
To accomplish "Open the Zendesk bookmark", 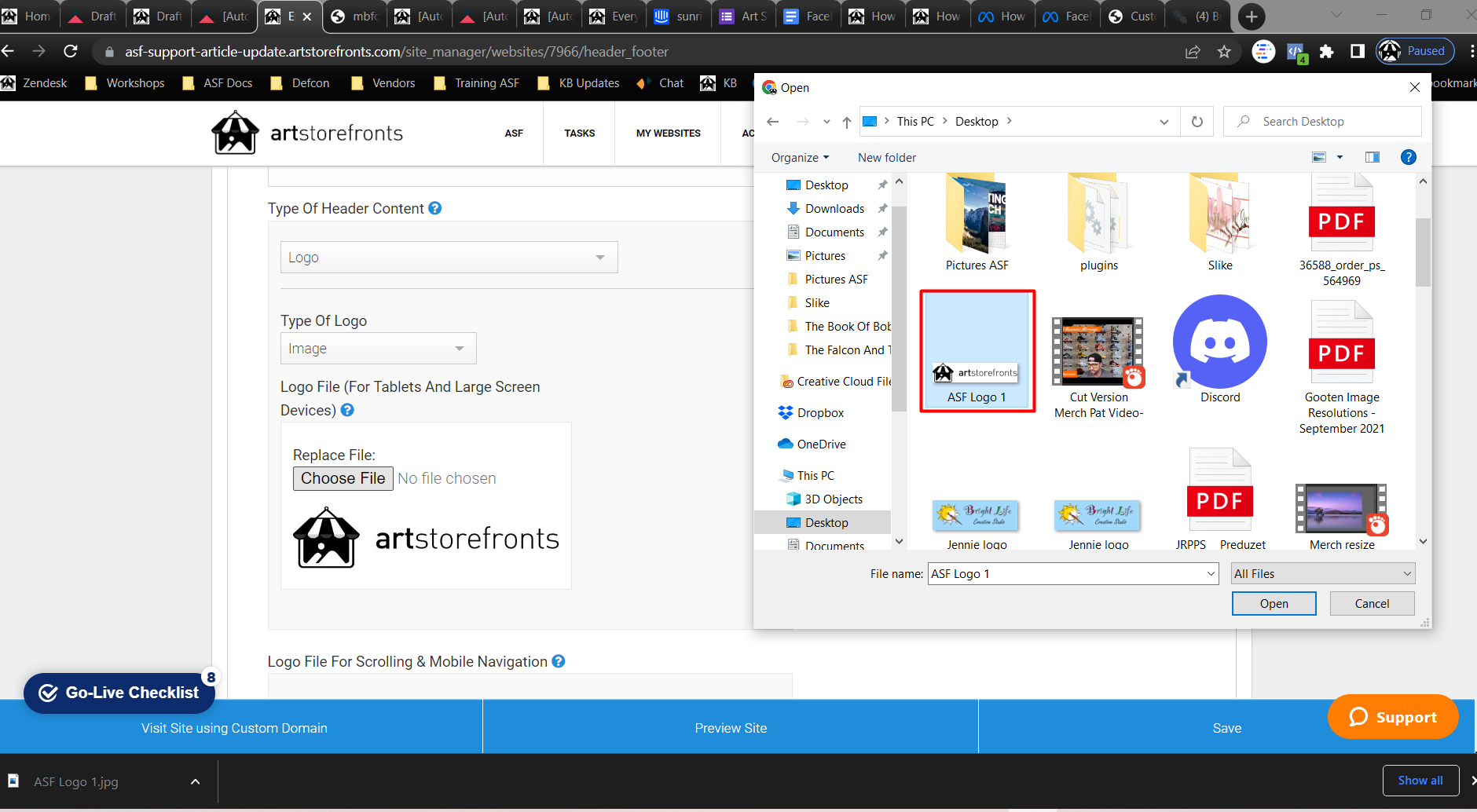I will pyautogui.click(x=35, y=83).
